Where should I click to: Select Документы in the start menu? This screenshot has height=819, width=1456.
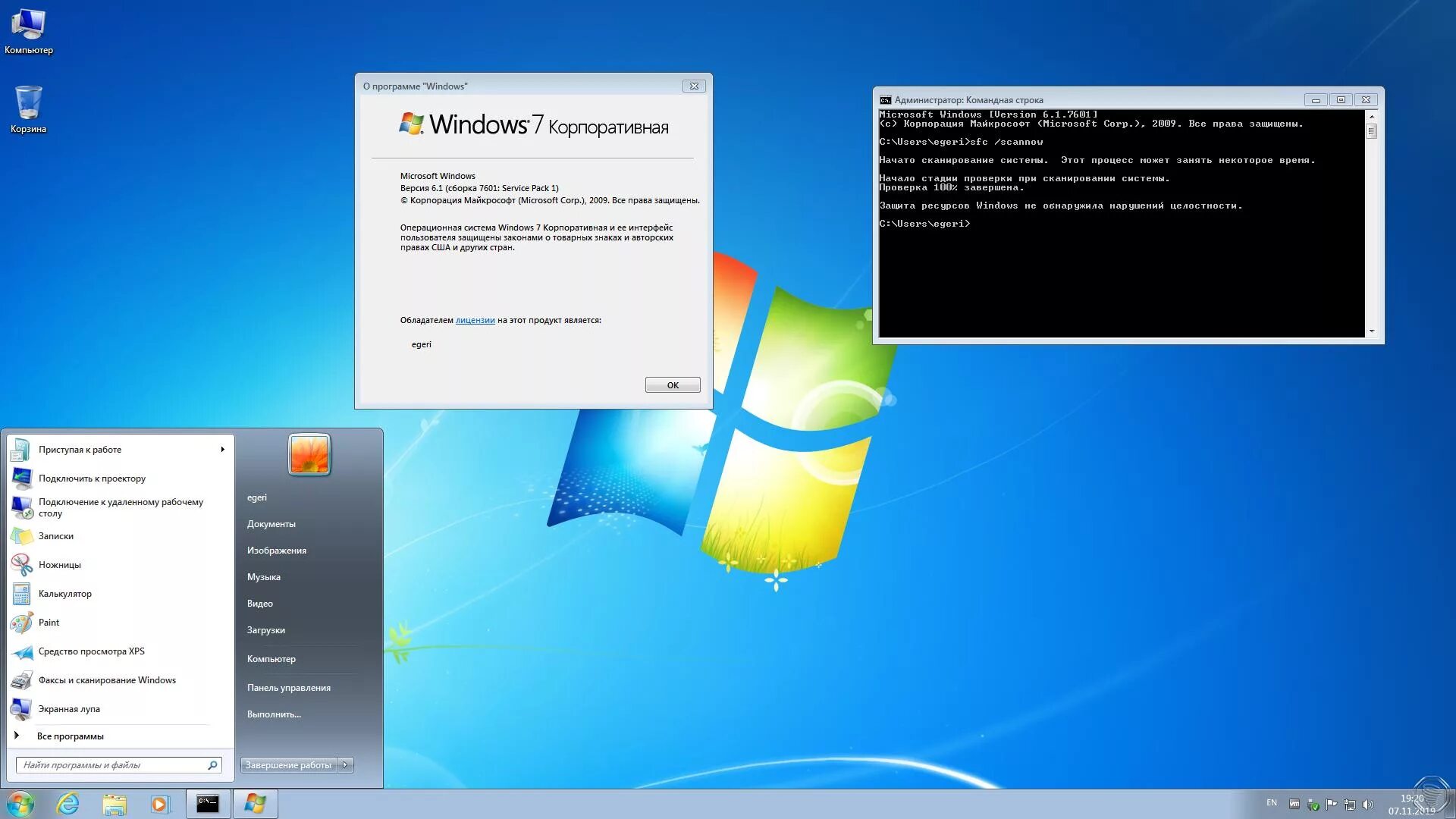(271, 524)
